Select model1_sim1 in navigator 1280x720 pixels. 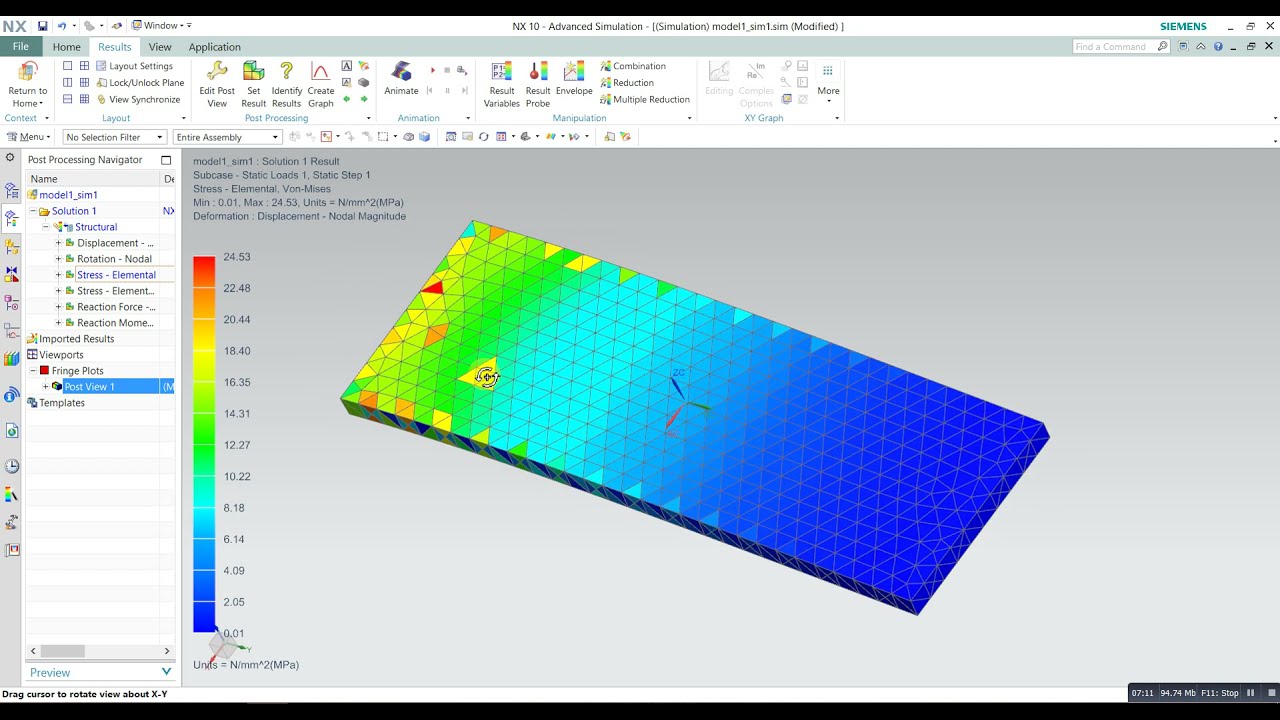point(68,195)
